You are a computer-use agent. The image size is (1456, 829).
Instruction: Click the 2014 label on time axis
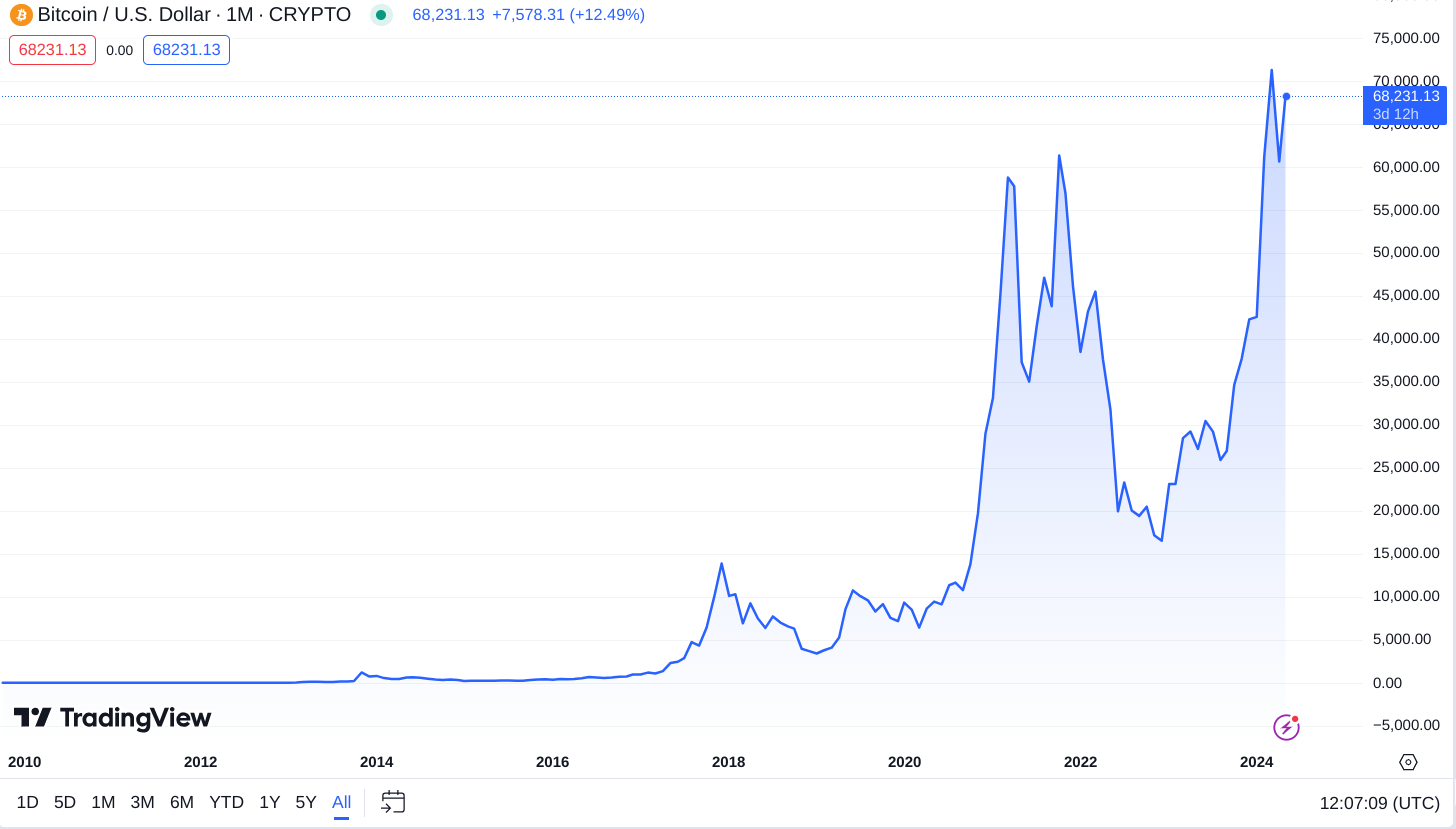[376, 762]
